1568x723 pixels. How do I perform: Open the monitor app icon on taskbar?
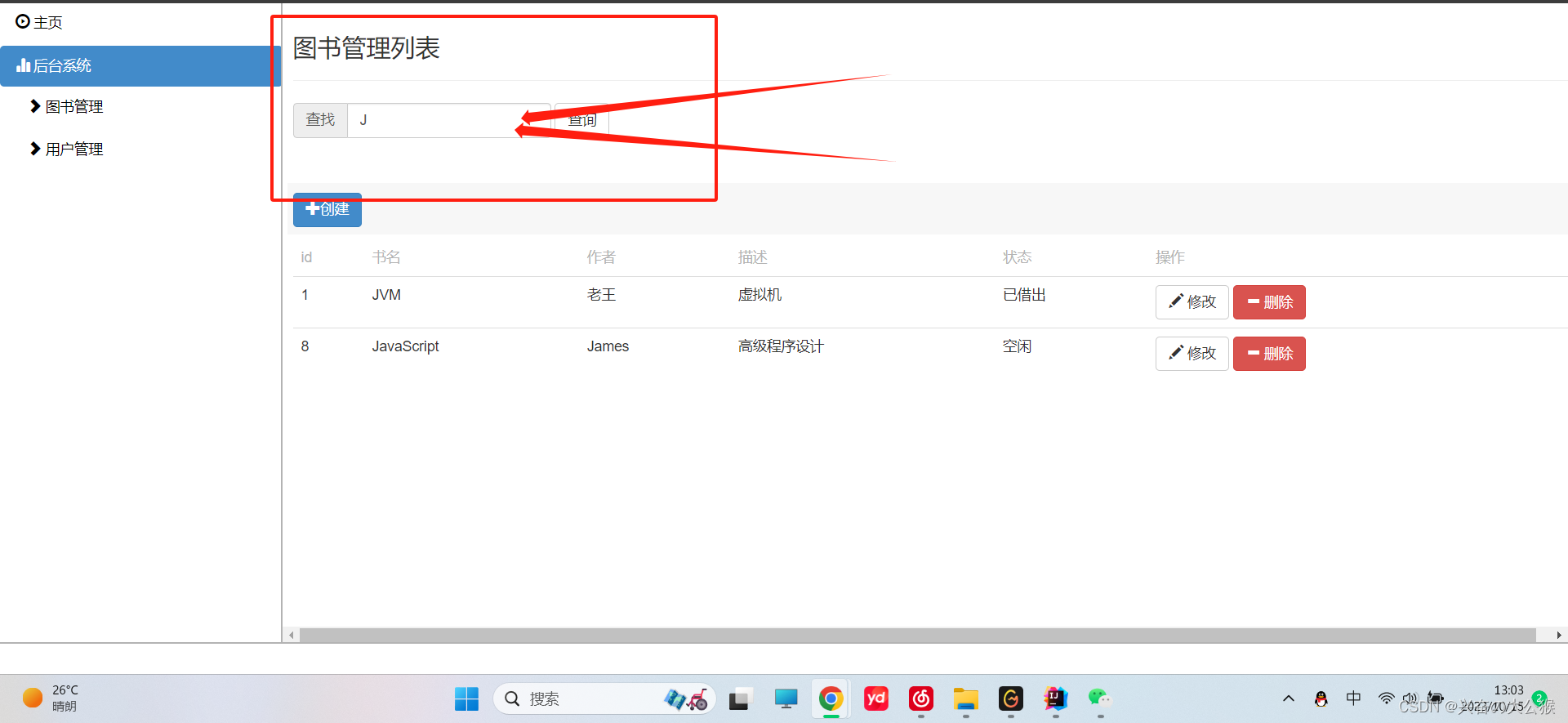tap(786, 698)
